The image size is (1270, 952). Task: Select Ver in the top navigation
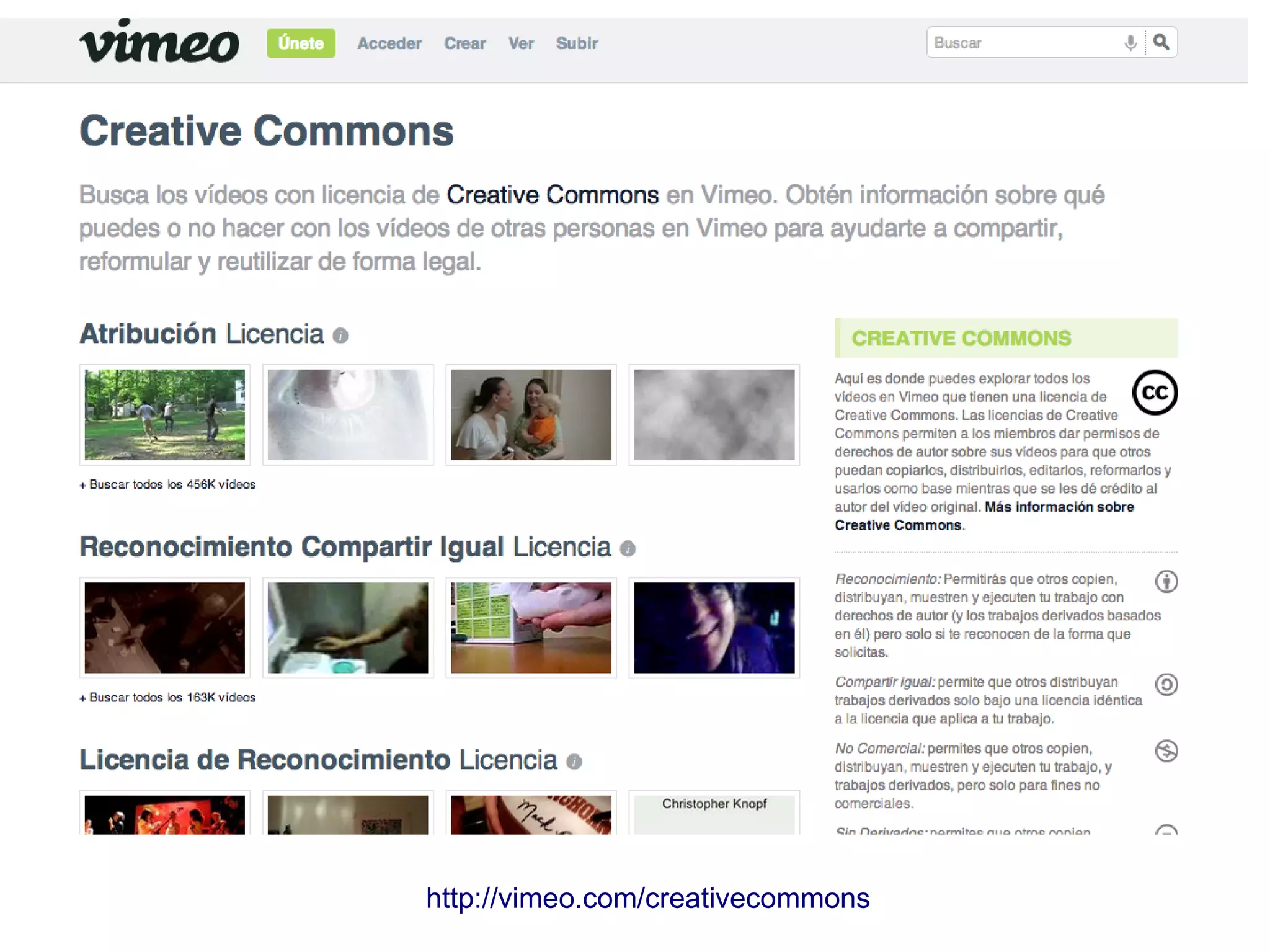click(521, 42)
